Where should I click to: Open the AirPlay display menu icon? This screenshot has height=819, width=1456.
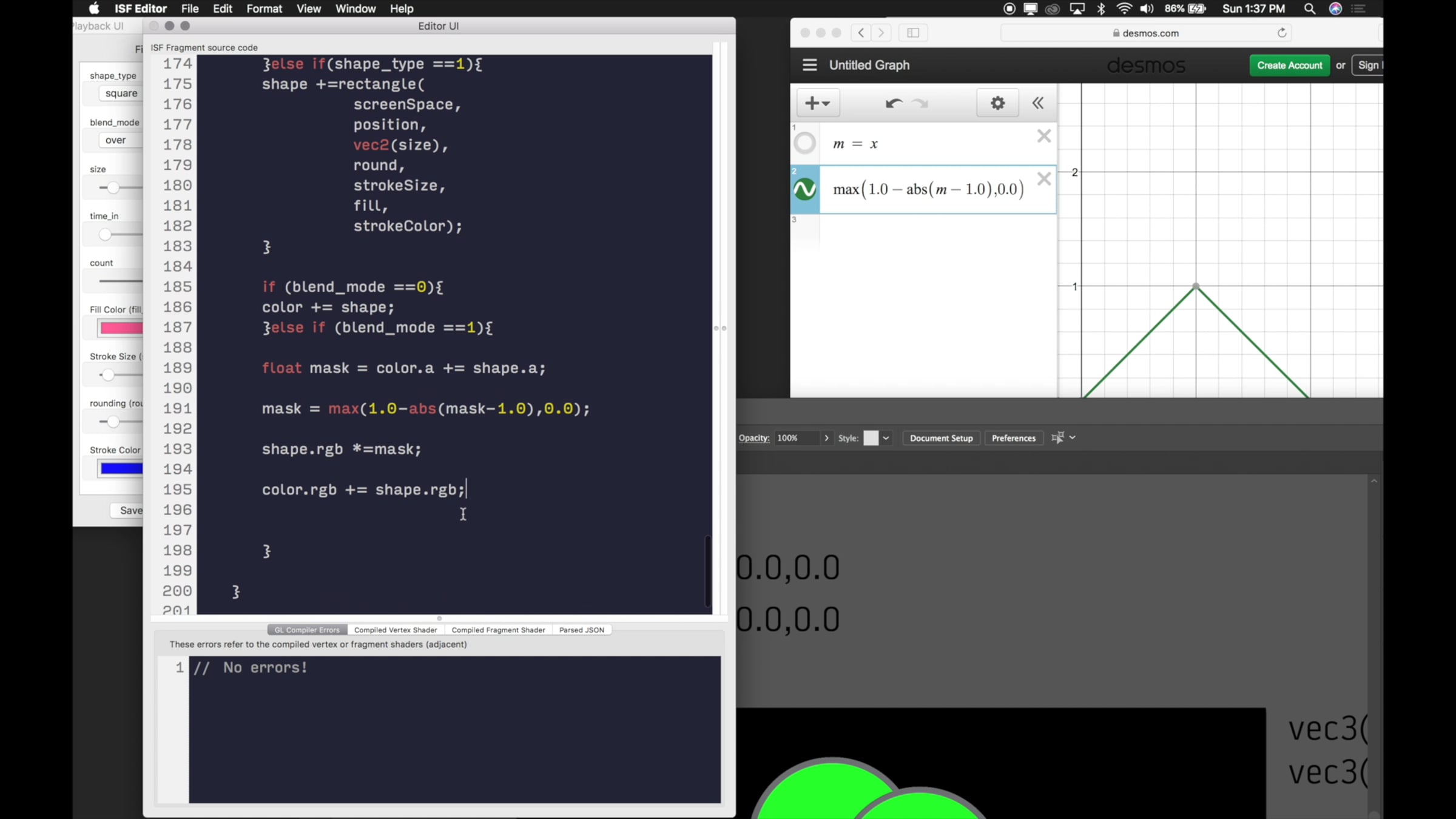[x=1077, y=8]
